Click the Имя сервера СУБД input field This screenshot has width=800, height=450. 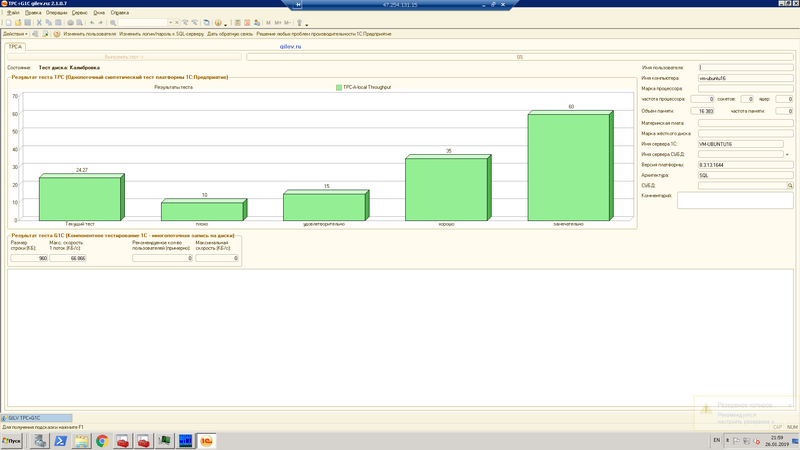point(740,154)
